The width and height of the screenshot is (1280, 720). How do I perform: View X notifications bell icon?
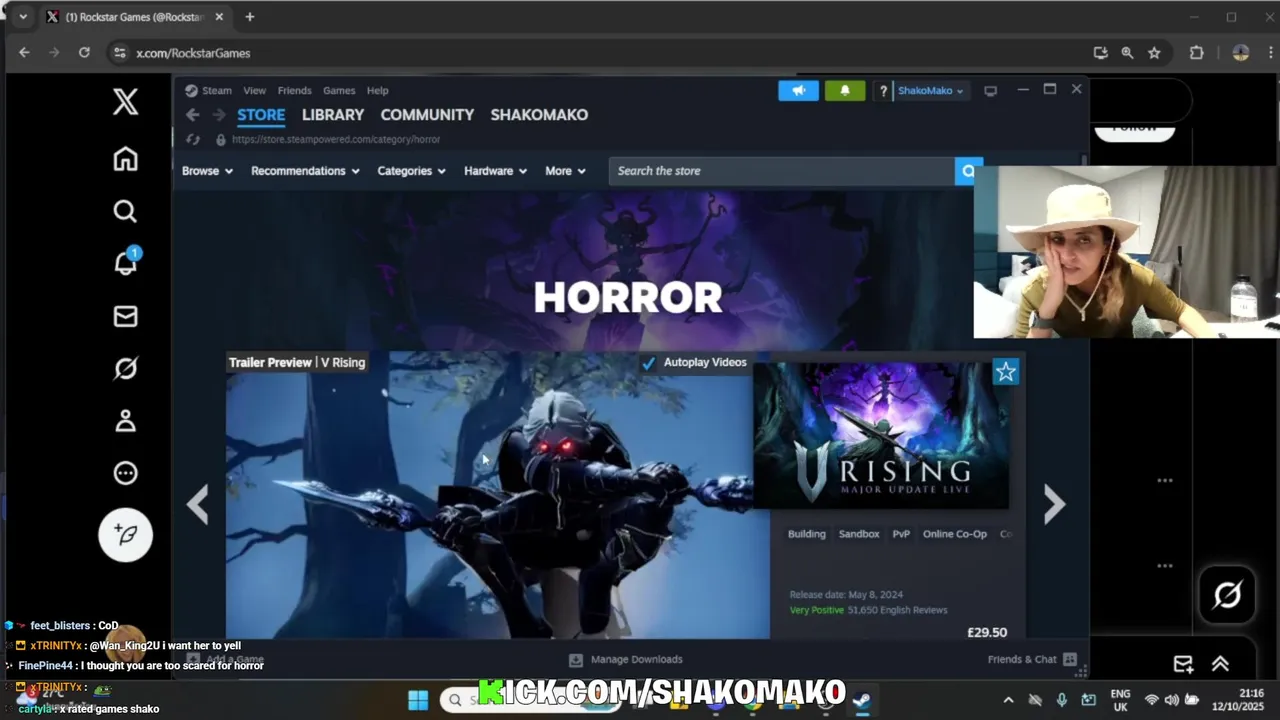(x=125, y=263)
